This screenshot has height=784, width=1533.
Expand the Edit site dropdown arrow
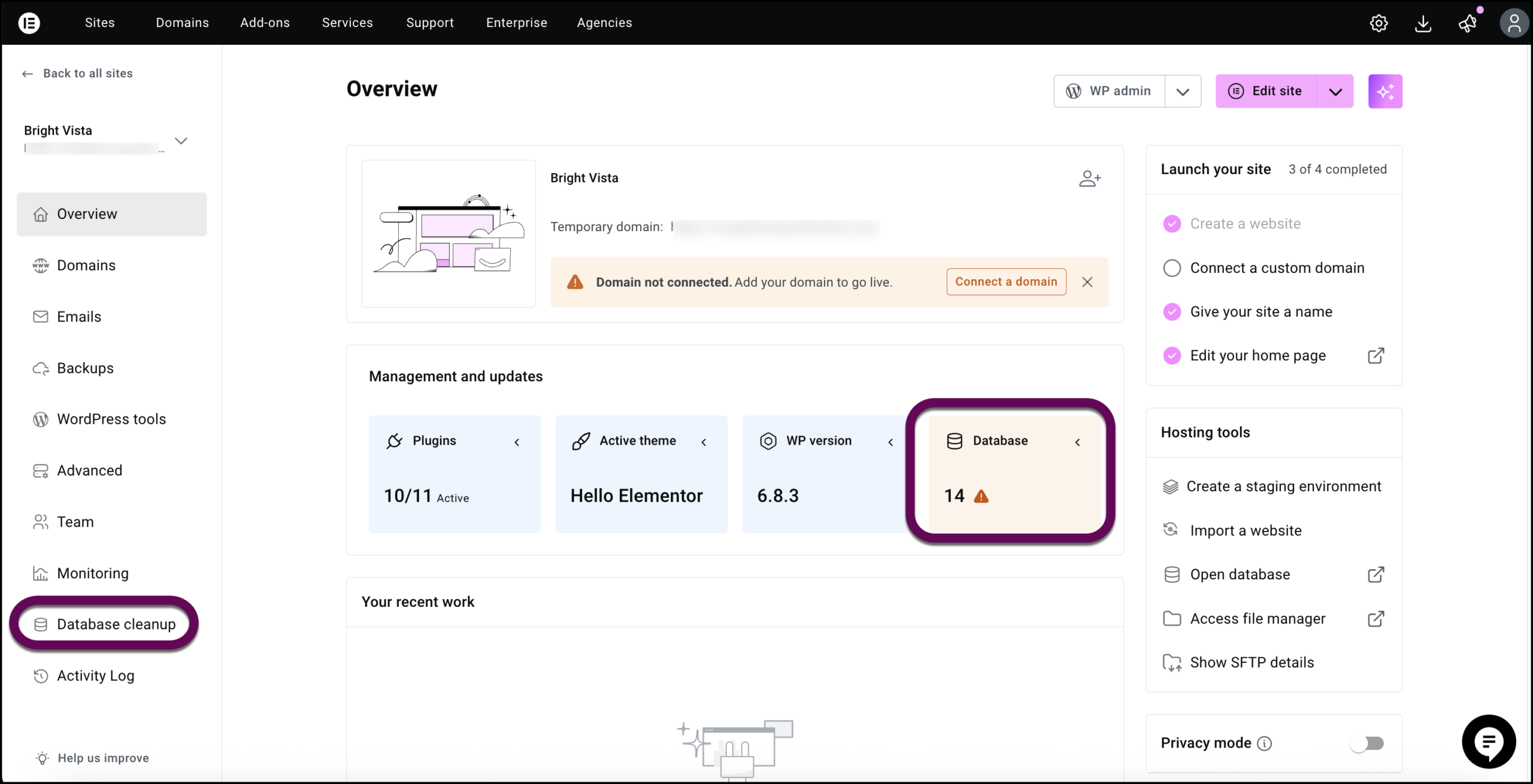1335,92
